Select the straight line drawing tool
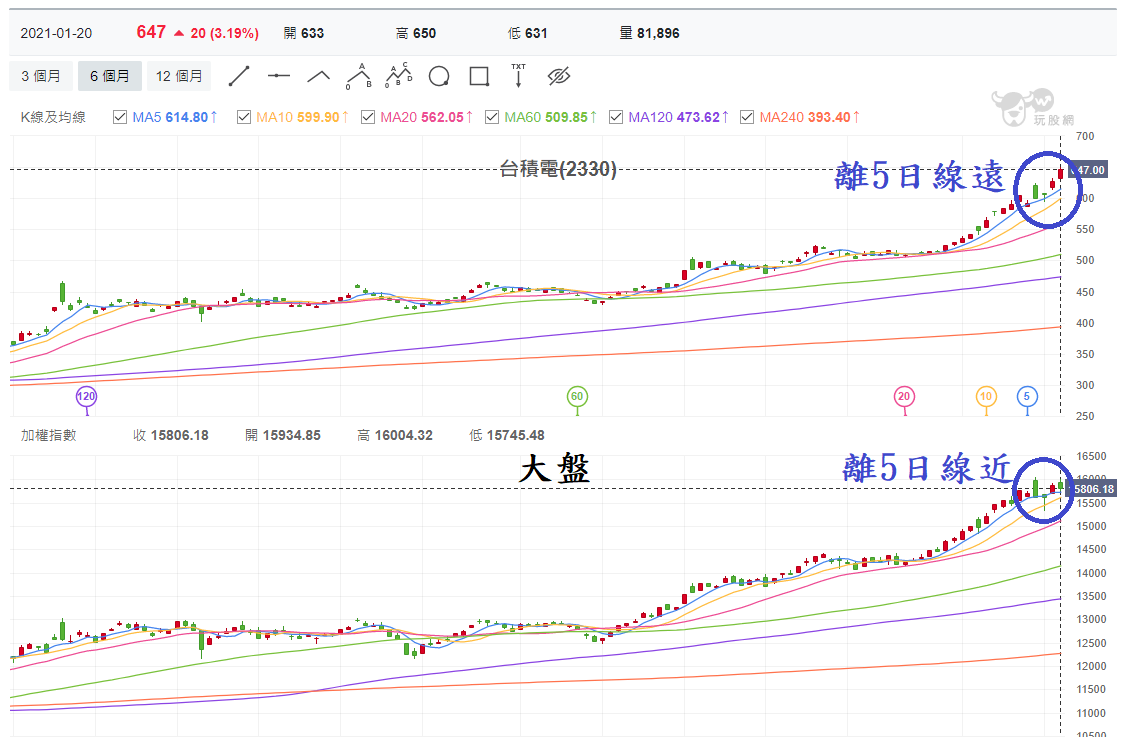The height and width of the screenshot is (737, 1139). (239, 76)
